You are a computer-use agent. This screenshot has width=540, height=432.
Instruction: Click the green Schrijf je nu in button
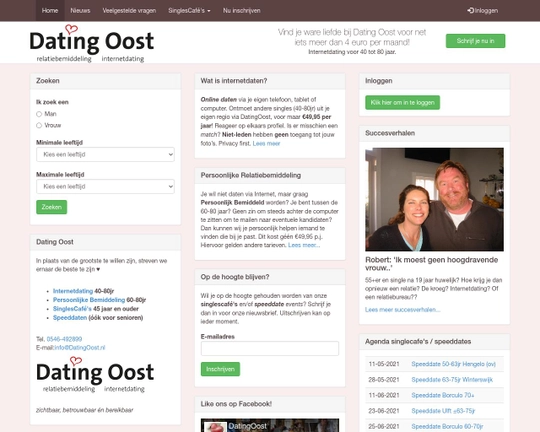475,41
